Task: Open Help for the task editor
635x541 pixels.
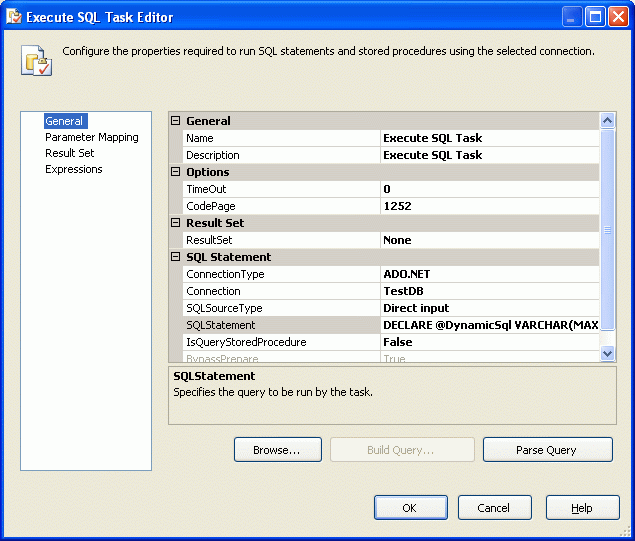Action: tap(582, 507)
